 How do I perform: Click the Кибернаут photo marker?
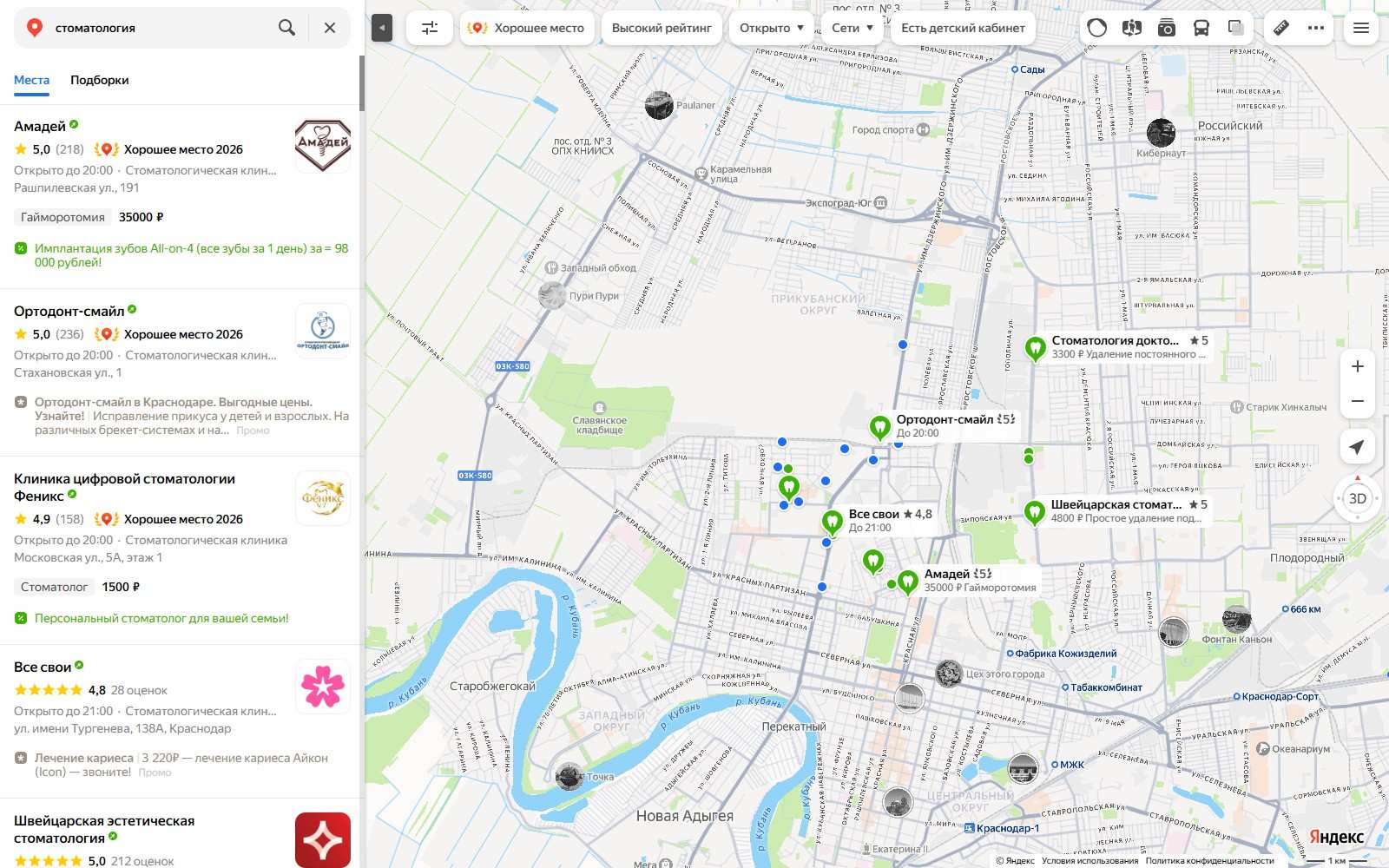pyautogui.click(x=1161, y=133)
